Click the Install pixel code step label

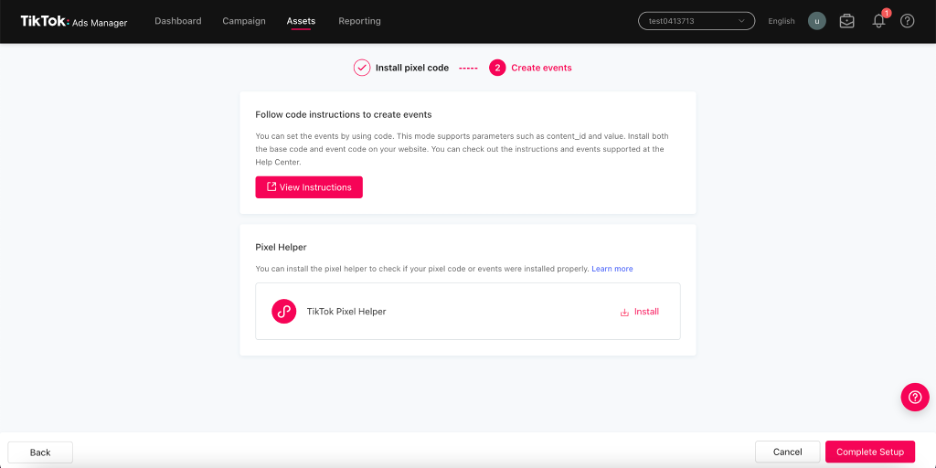coord(412,68)
